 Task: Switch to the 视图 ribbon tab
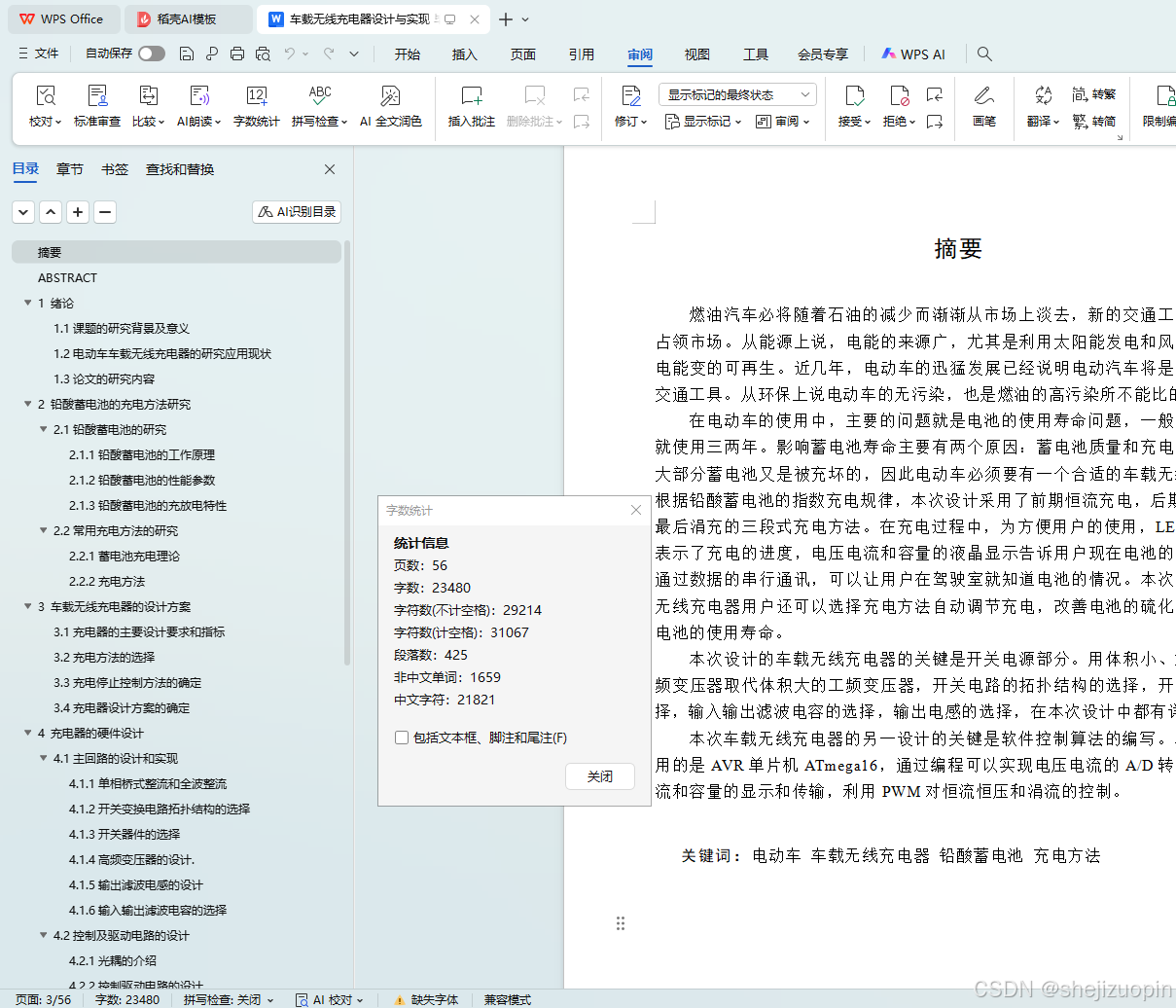pyautogui.click(x=696, y=54)
